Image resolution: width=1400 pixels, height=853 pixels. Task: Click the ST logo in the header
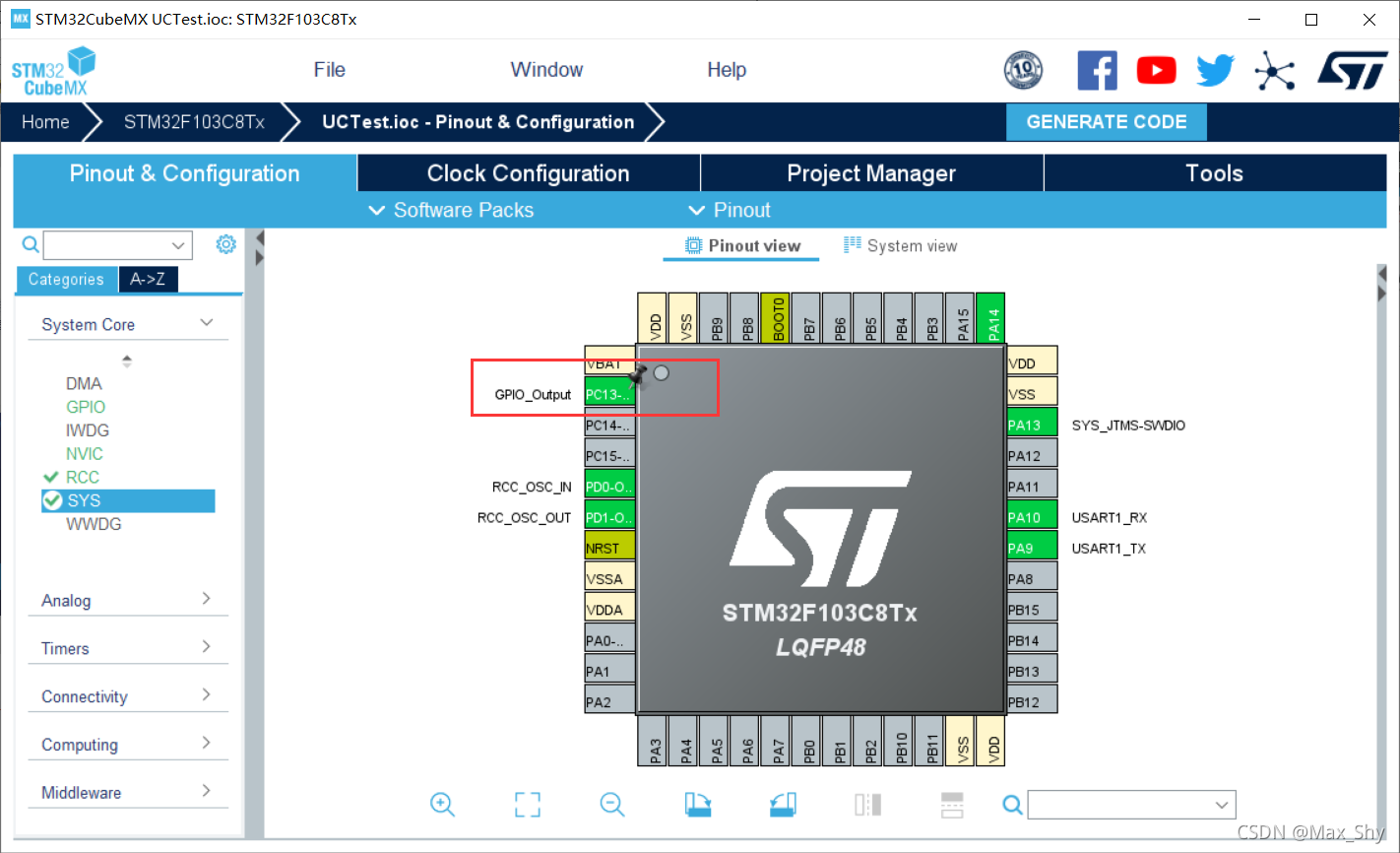pos(1353,71)
